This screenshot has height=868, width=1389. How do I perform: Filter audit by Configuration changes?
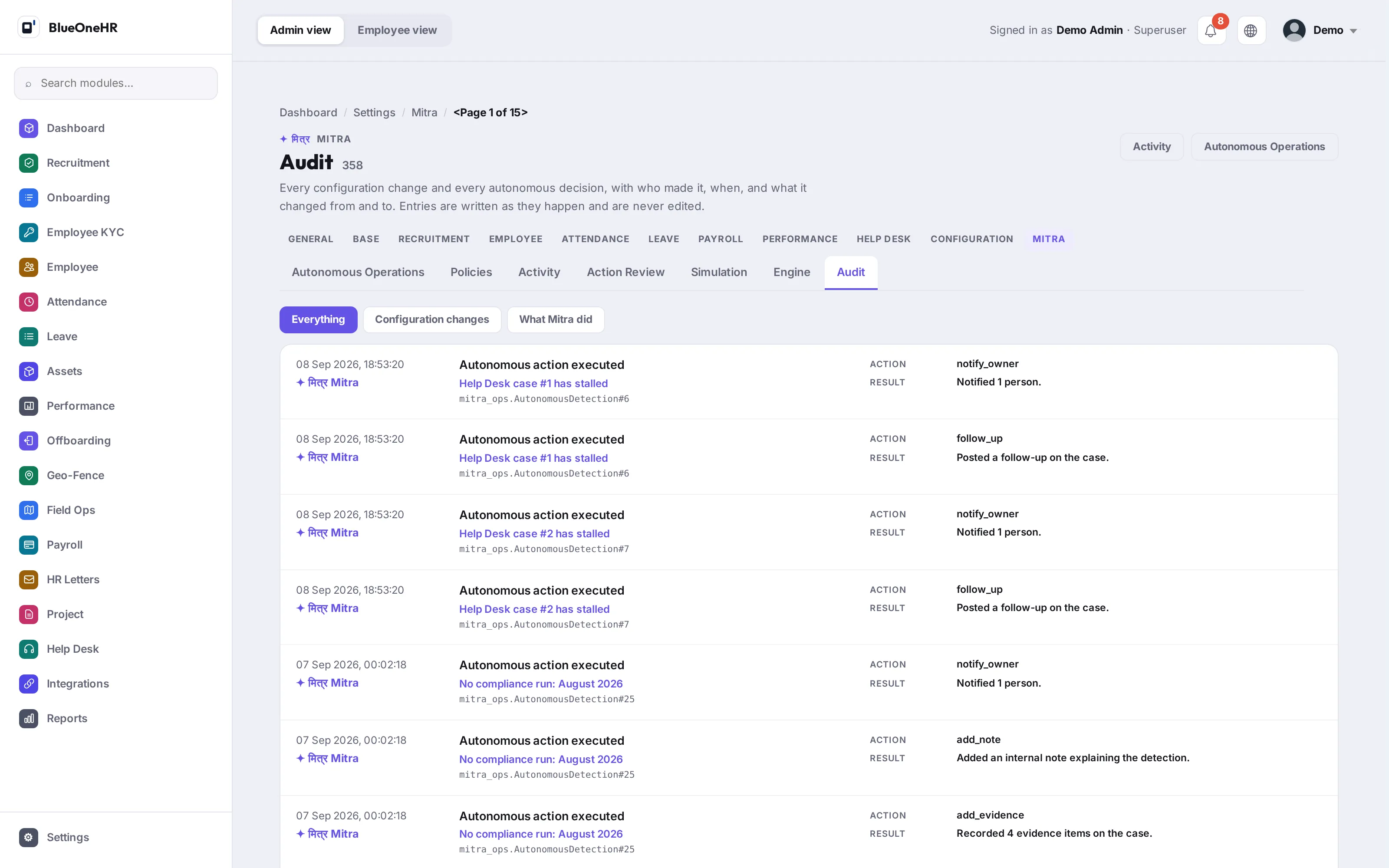[x=432, y=320]
